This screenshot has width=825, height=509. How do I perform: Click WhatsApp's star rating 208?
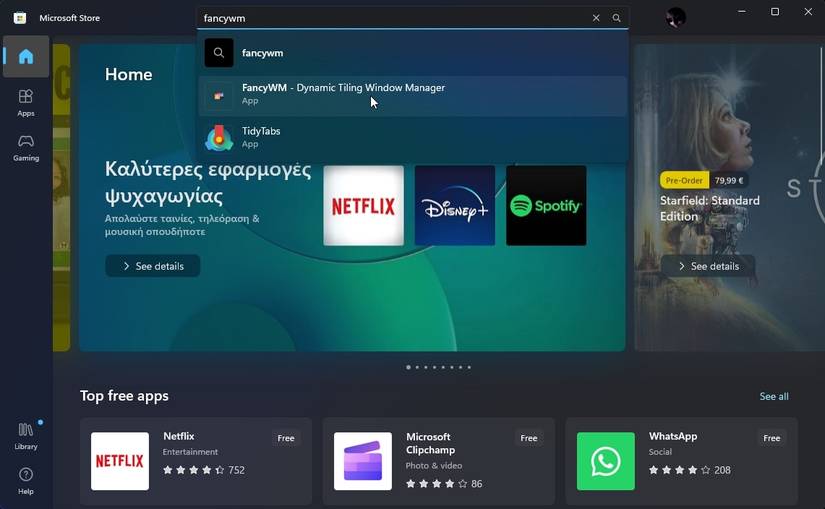689,470
